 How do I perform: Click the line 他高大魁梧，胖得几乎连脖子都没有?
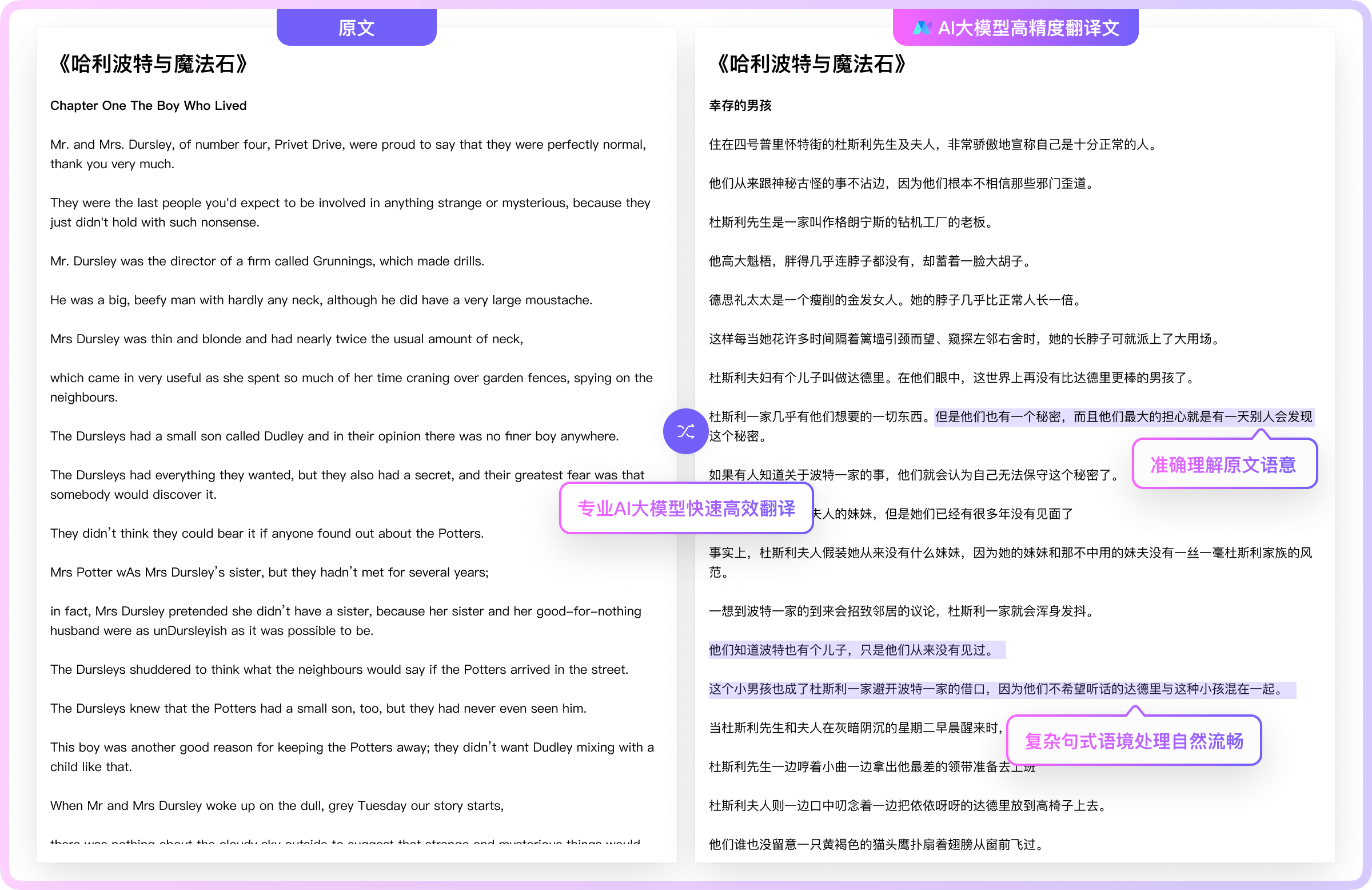[x=870, y=261]
